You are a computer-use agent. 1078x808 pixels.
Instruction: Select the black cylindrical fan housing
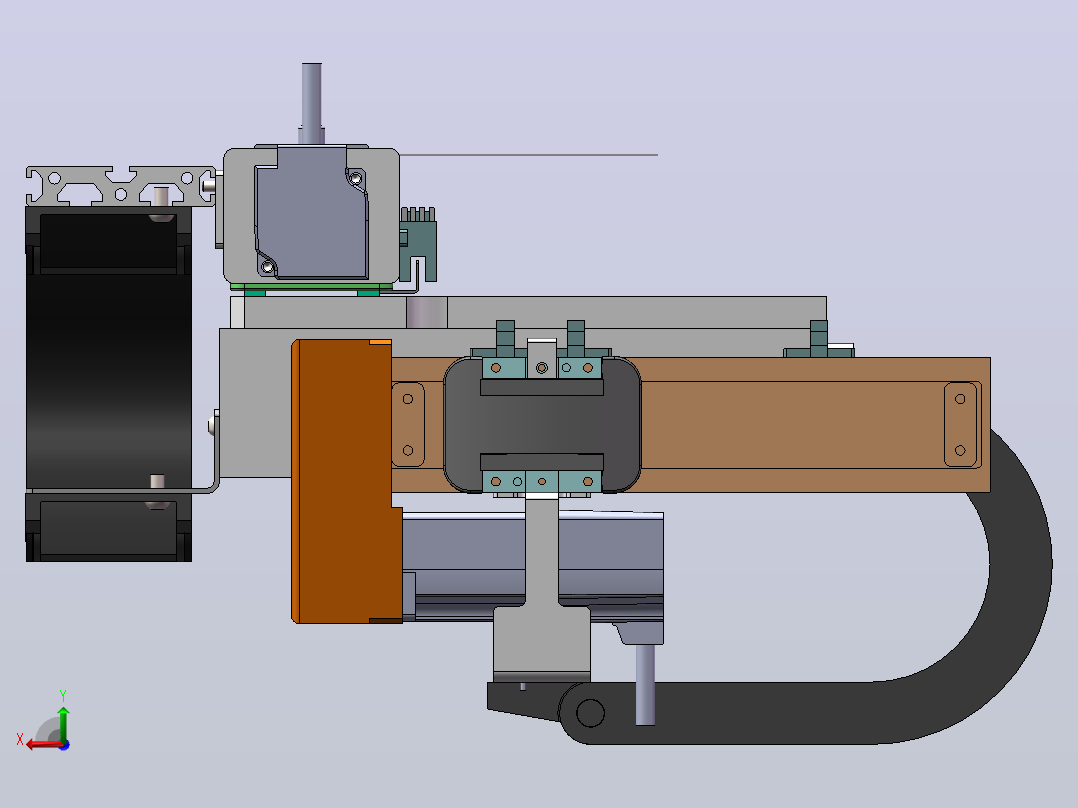(x=109, y=384)
